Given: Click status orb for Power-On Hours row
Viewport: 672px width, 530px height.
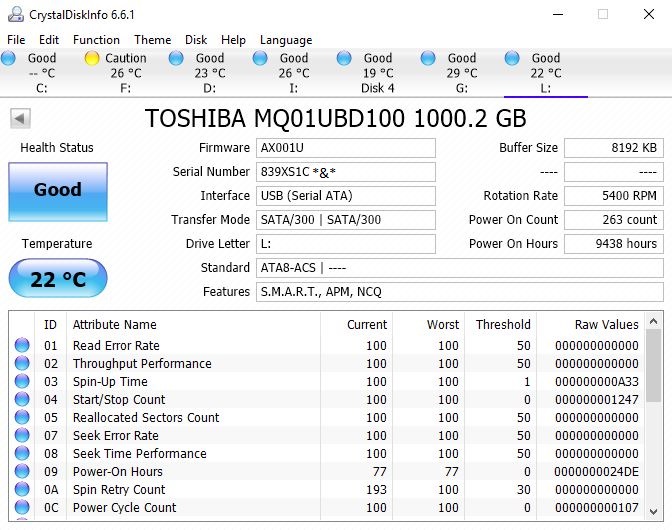Looking at the screenshot, I should pos(22,471).
